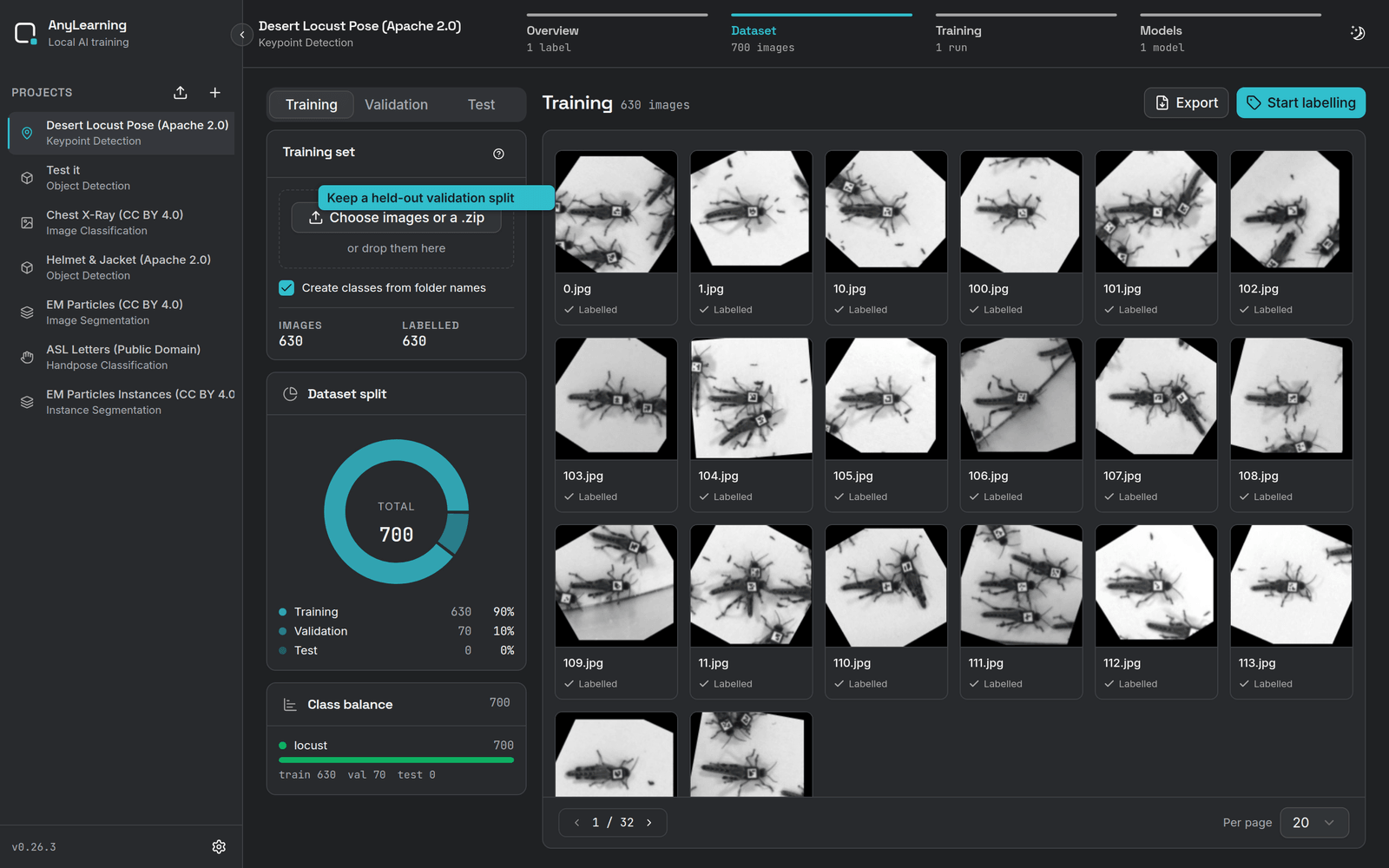Select Chest X-Ray project image icon
Screen dimensions: 1389x868
pos(27,223)
